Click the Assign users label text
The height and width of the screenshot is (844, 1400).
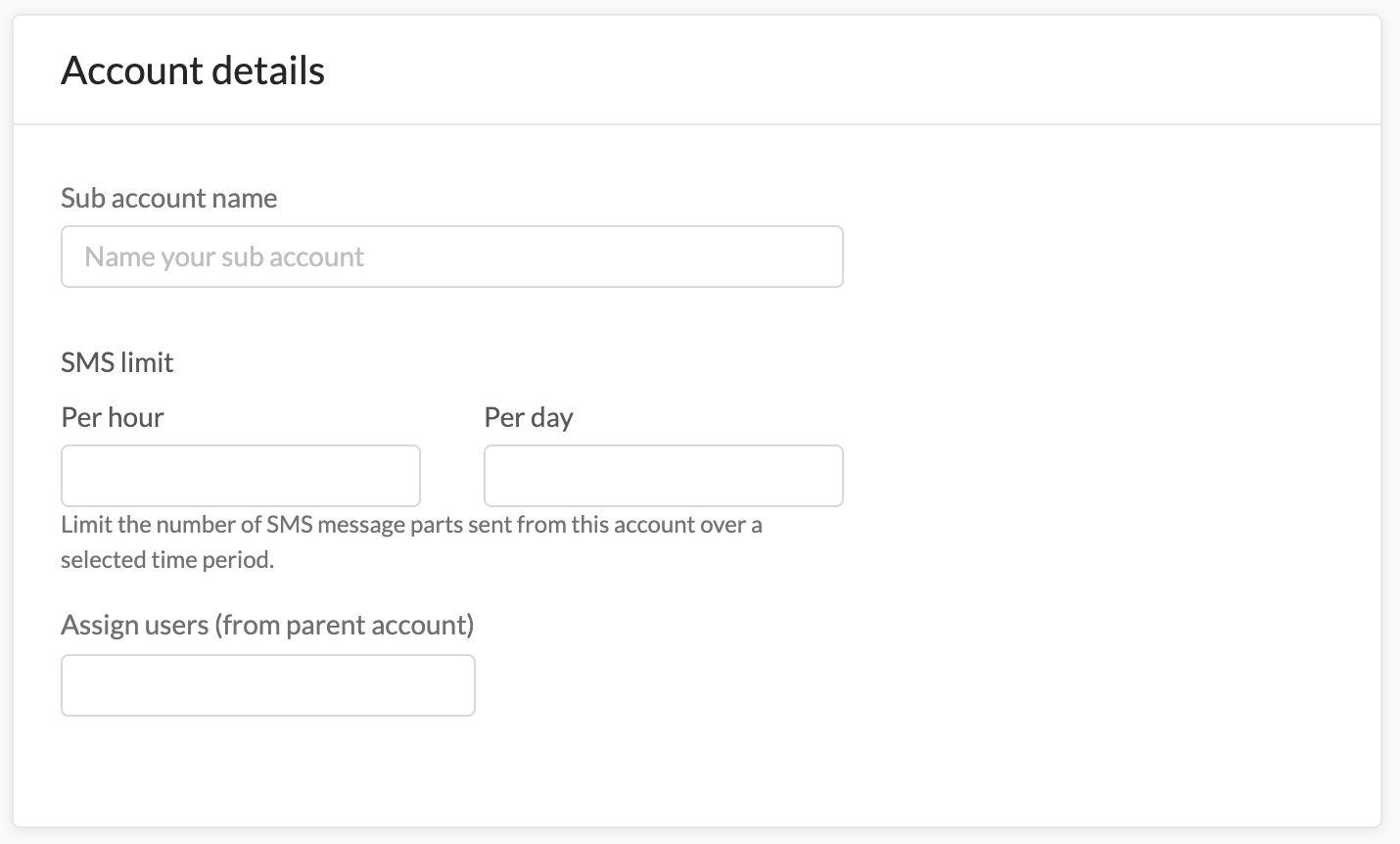(266, 624)
